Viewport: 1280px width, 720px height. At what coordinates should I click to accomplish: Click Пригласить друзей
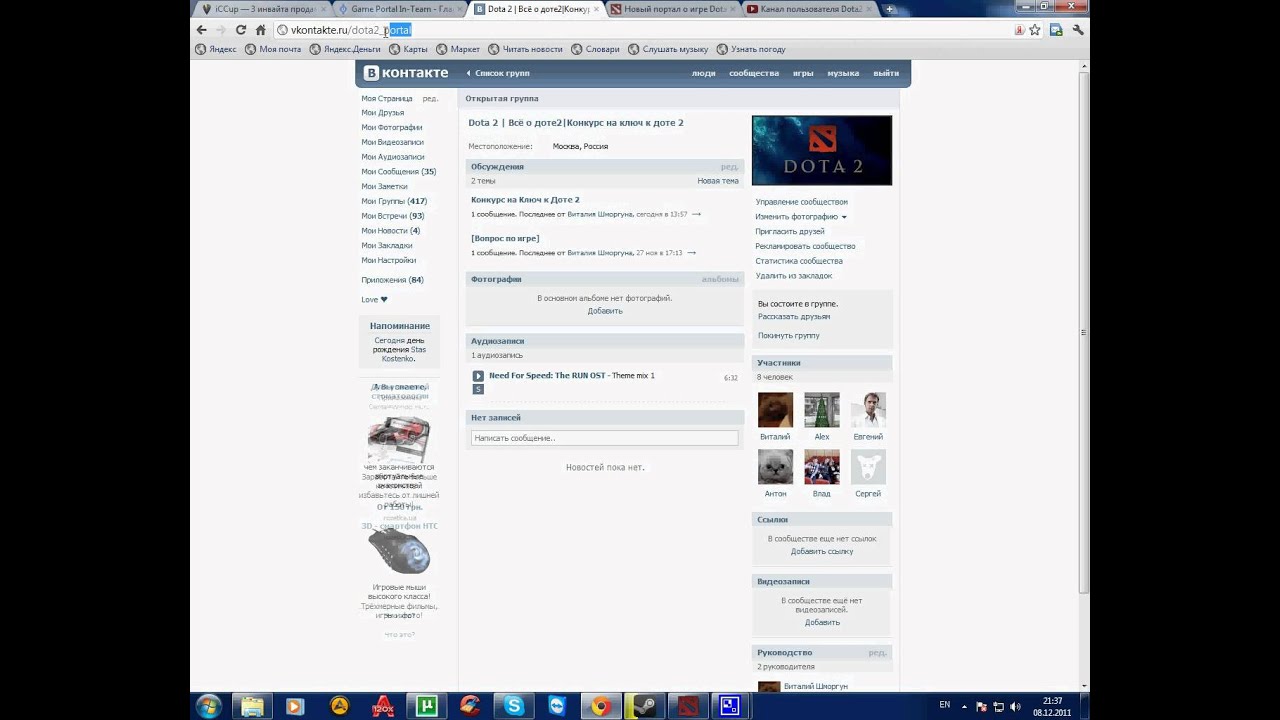coord(790,232)
